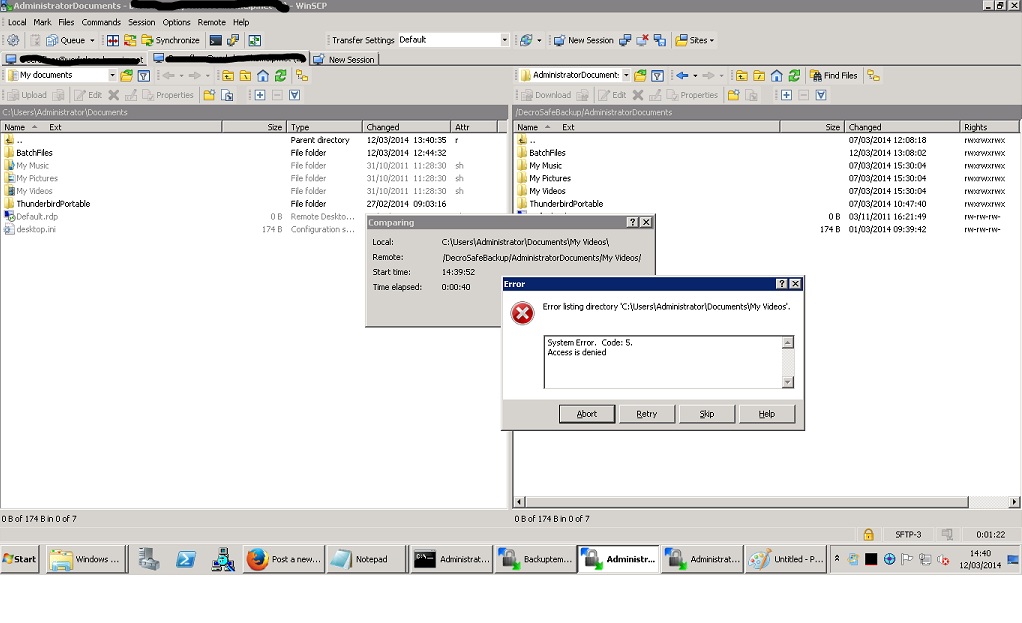This screenshot has height=623, width=1022.
Task: Expand the Queue dropdown arrow
Action: (x=93, y=39)
